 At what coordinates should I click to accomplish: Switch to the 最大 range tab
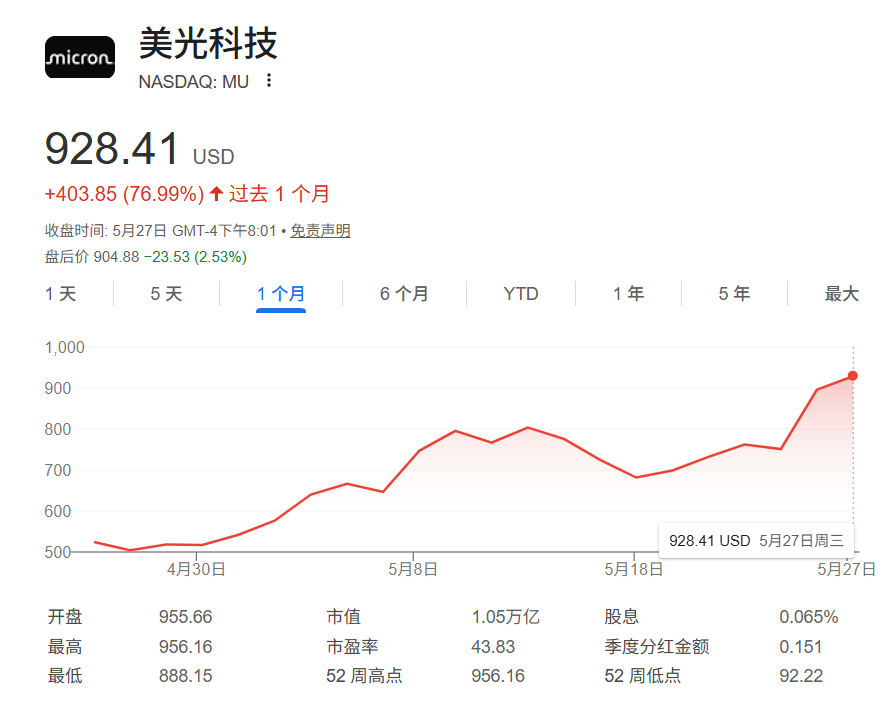click(842, 294)
